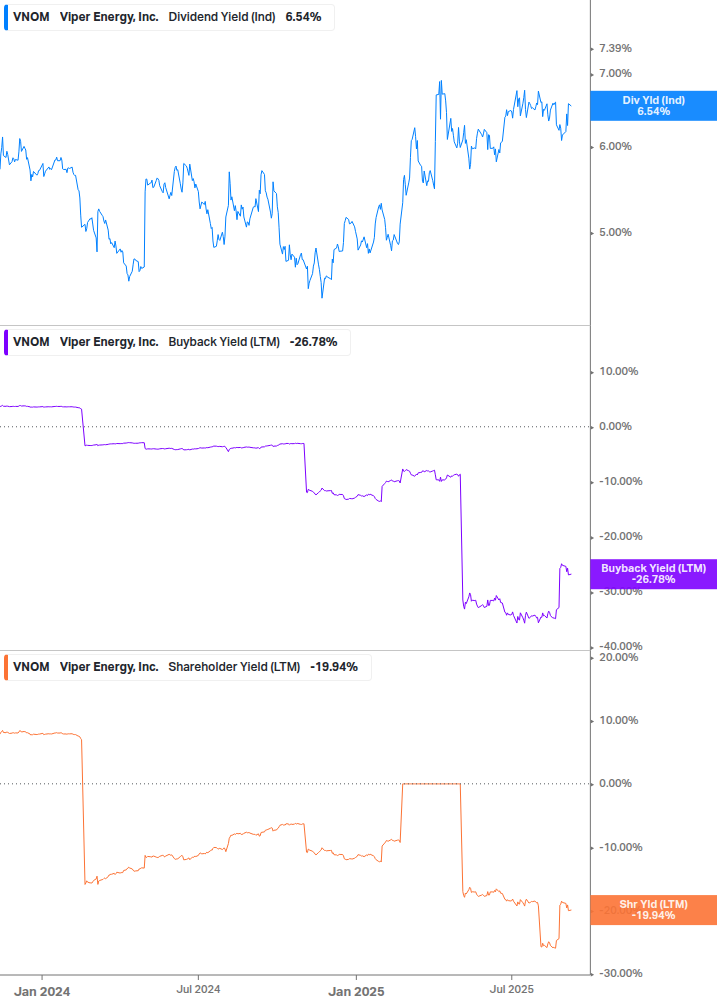
Task: Click the 'Jan 2024' time axis label
Action: [42, 992]
